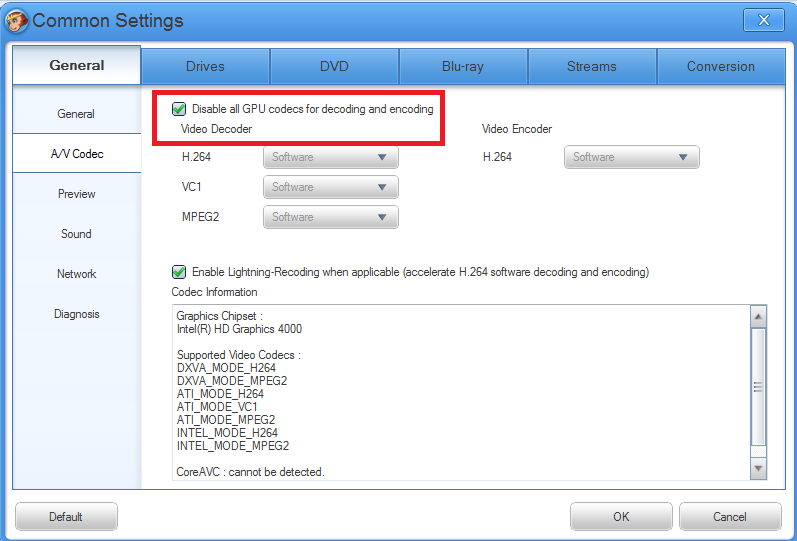
Task: Go to Sound settings in sidebar
Action: 76,234
